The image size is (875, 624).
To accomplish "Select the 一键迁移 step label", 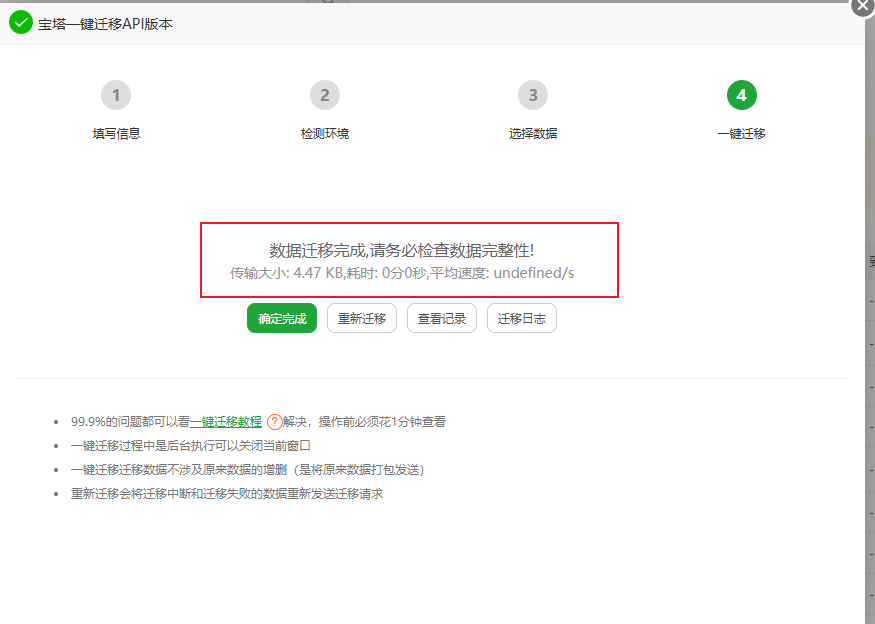I will pyautogui.click(x=741, y=134).
